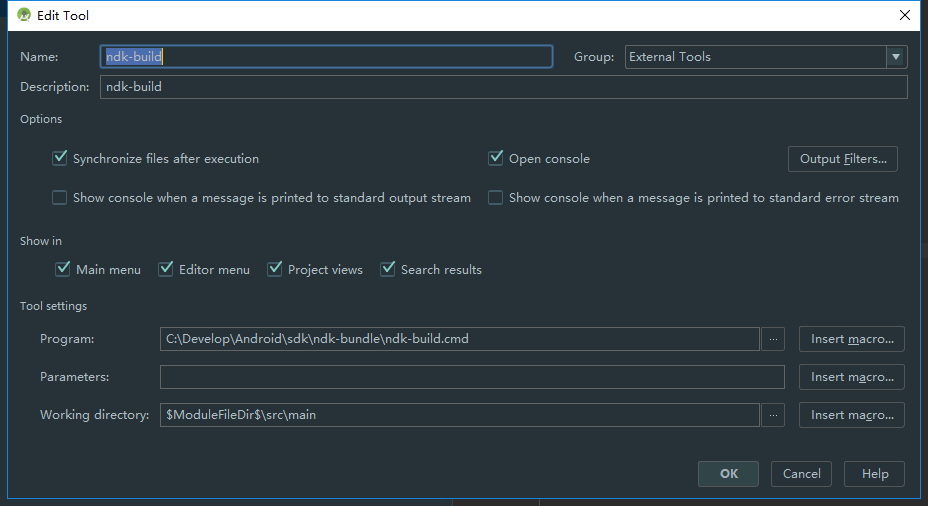Image resolution: width=928 pixels, height=506 pixels.
Task: Confirm with the OK button
Action: pos(728,473)
